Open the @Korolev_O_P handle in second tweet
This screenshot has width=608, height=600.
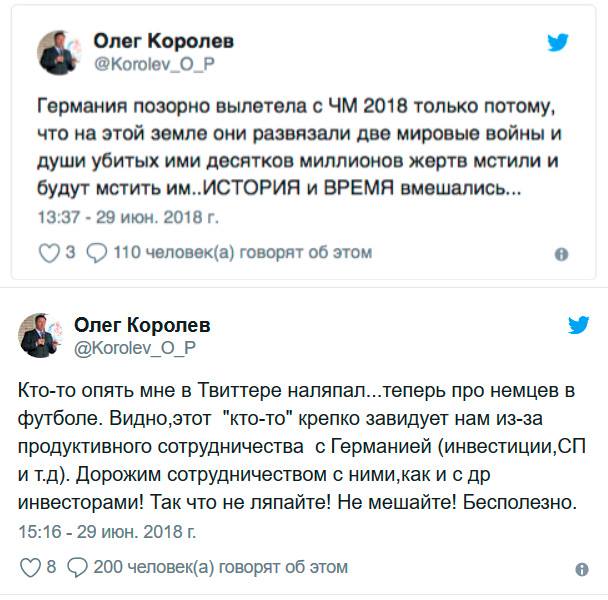134,347
